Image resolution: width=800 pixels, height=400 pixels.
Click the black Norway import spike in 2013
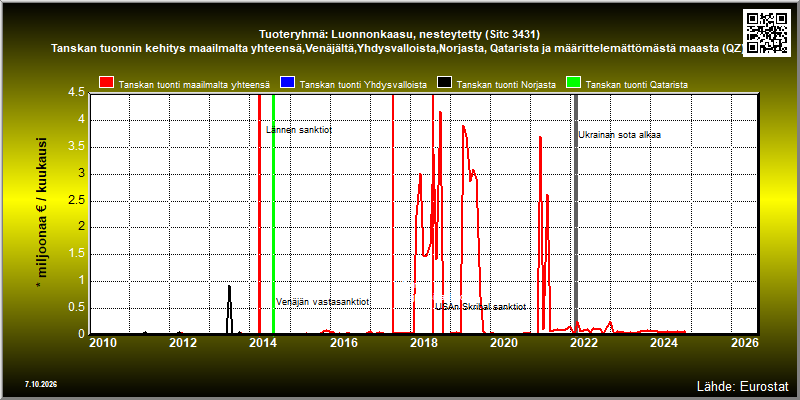coord(229,309)
